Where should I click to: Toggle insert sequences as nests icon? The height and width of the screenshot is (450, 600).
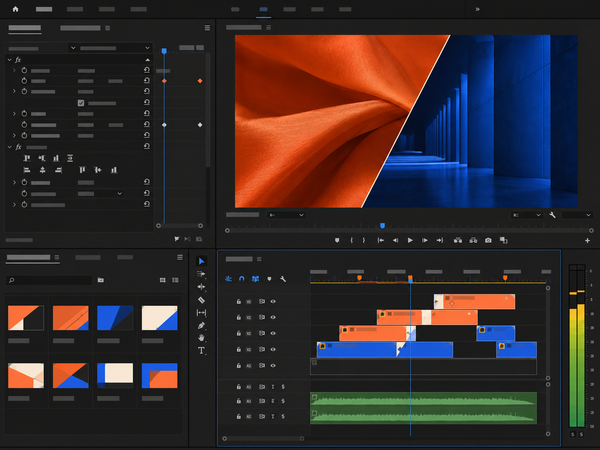pyautogui.click(x=228, y=279)
